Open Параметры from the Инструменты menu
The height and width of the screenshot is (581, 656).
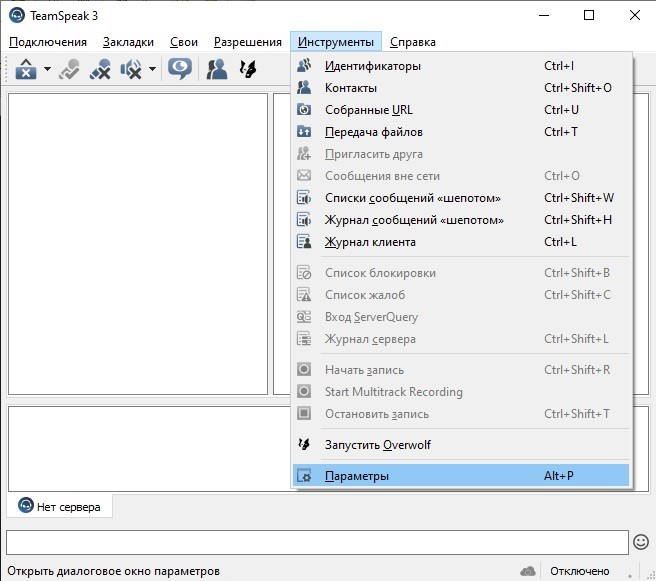tap(461, 476)
